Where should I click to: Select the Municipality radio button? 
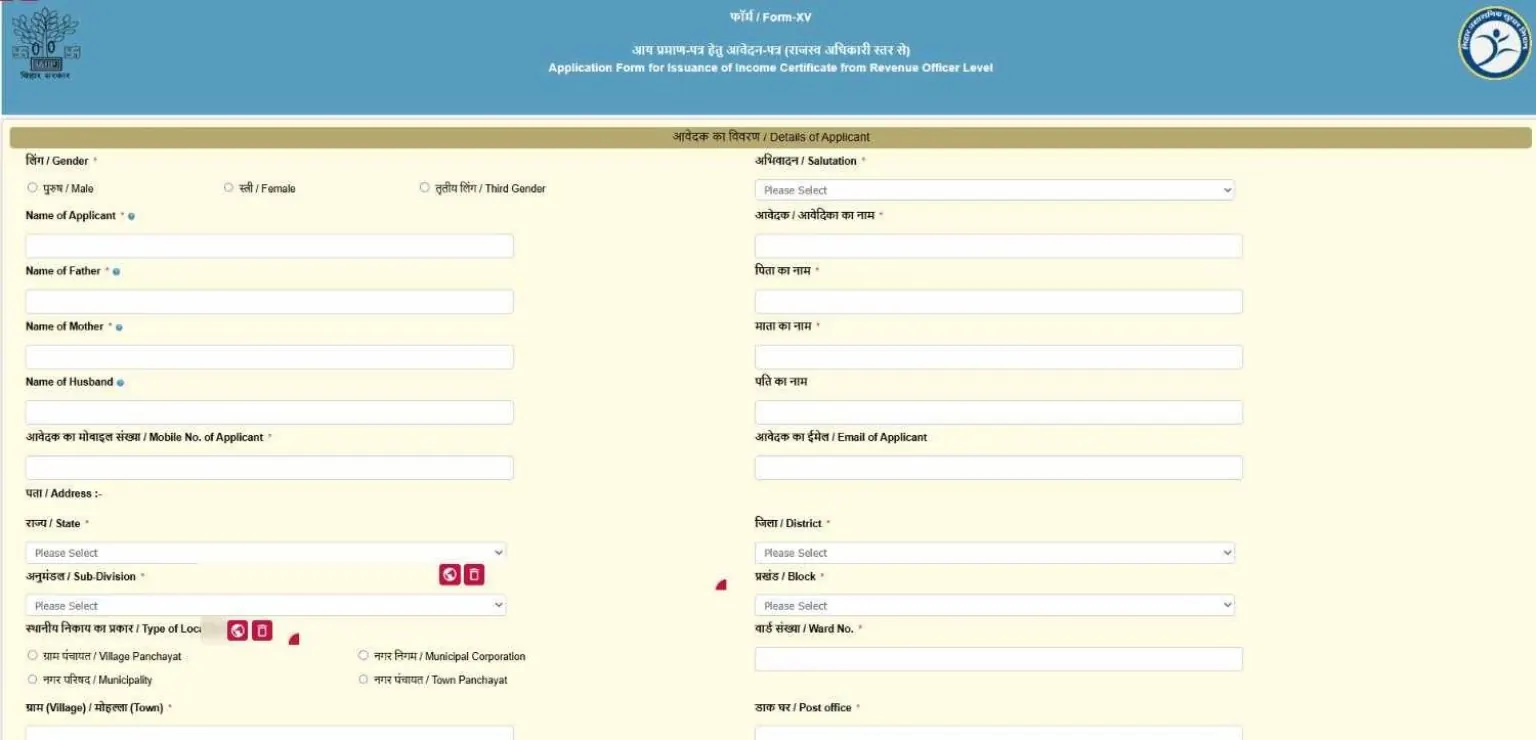32,680
